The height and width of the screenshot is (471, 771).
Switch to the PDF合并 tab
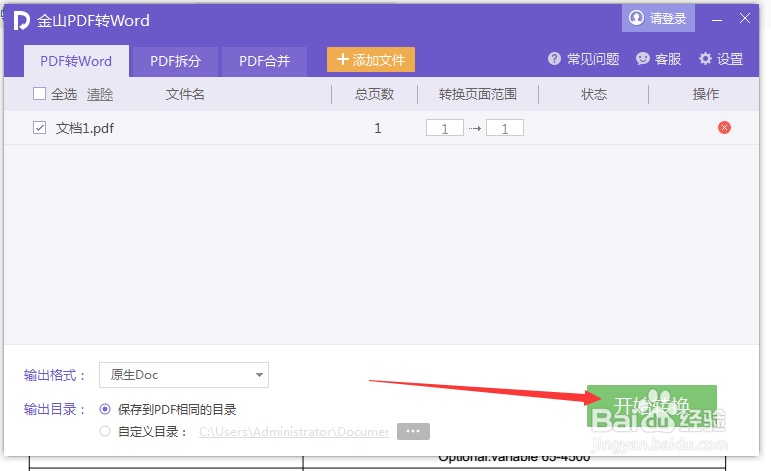click(x=265, y=61)
